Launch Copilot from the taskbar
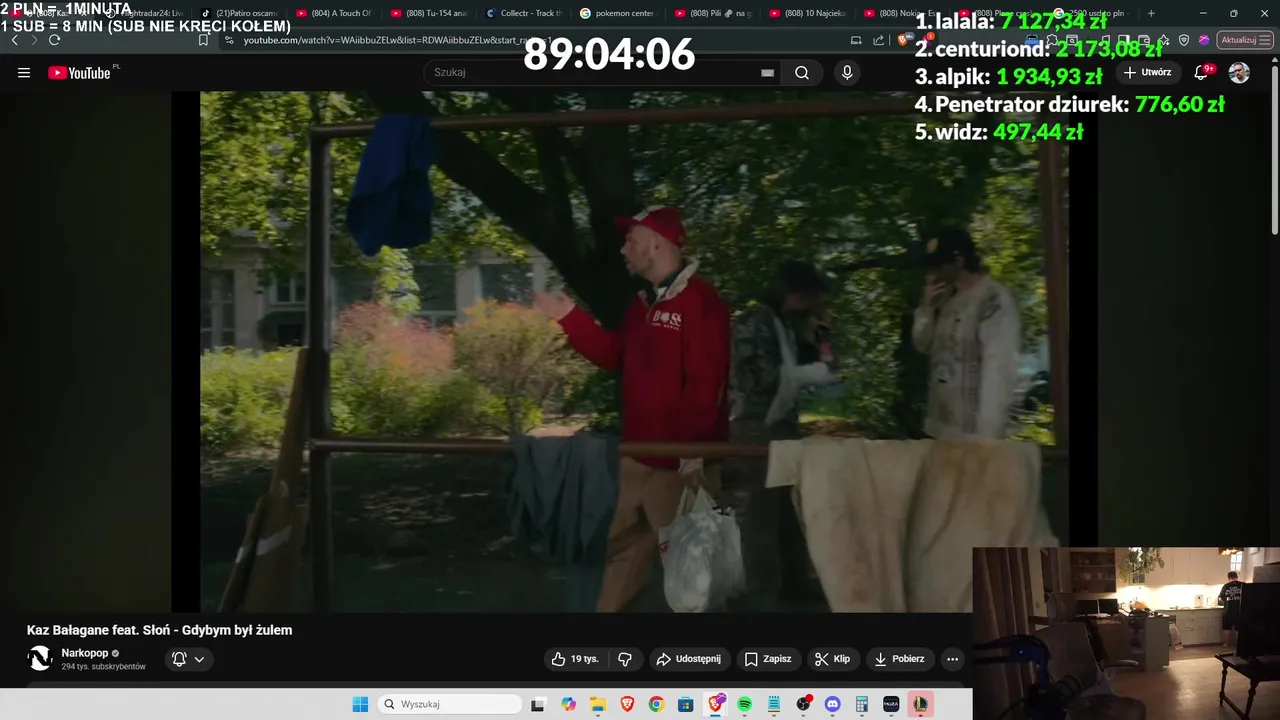 point(568,704)
